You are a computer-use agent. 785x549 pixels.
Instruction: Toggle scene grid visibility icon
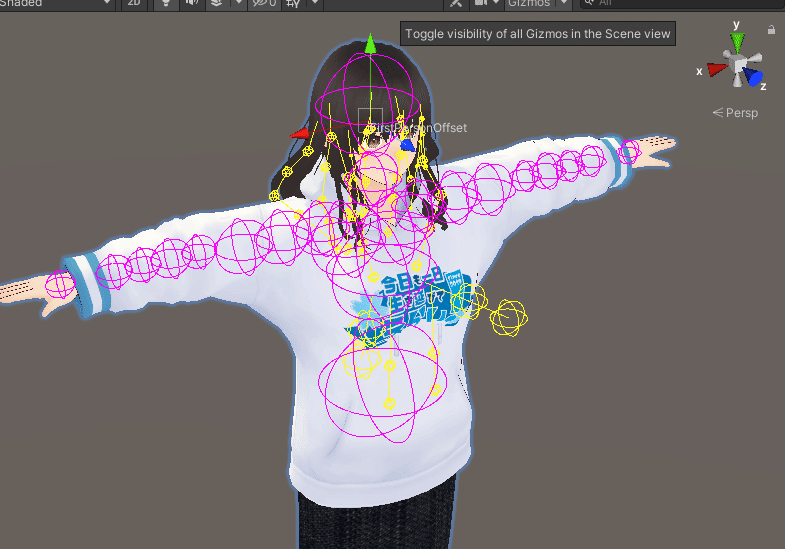(293, 3)
